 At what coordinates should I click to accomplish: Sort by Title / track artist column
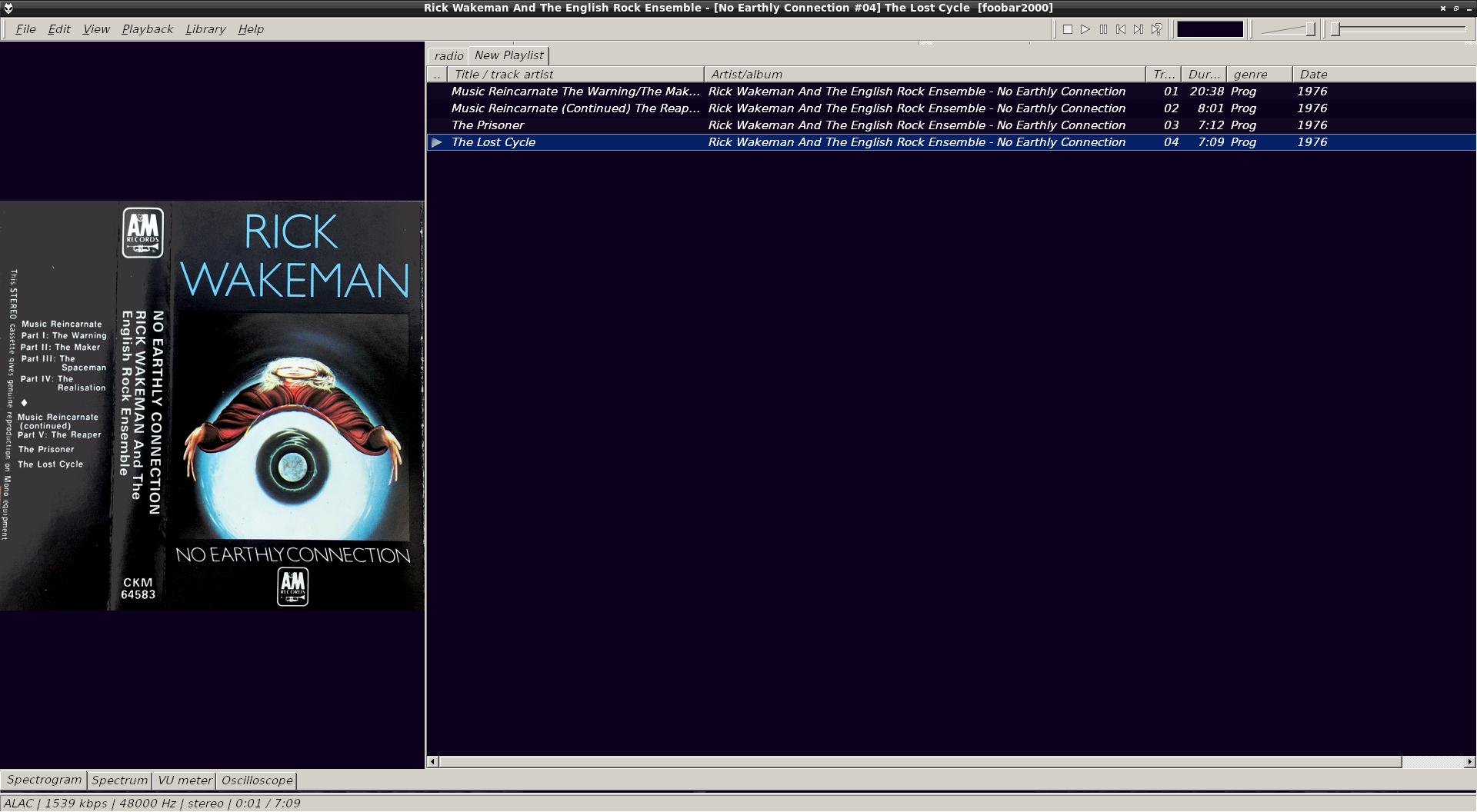[576, 75]
